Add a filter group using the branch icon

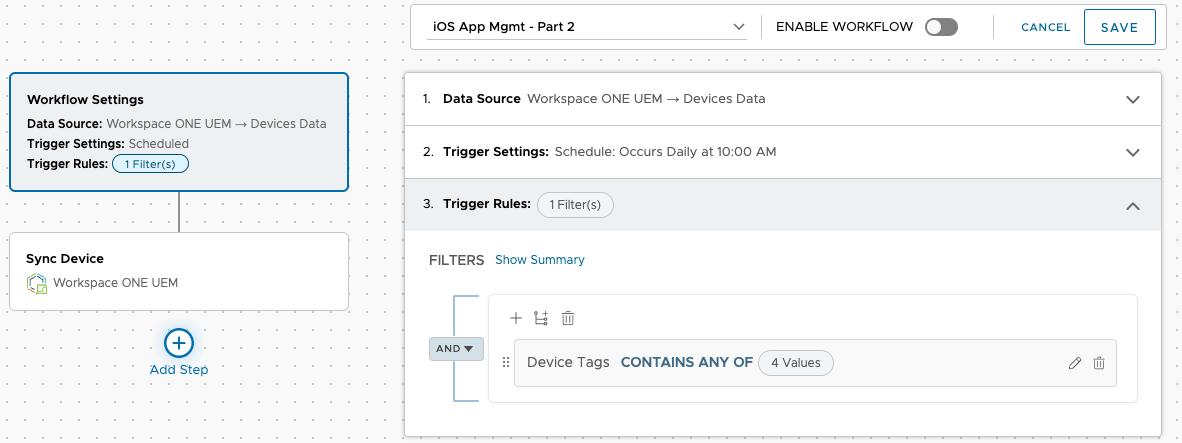(540, 318)
